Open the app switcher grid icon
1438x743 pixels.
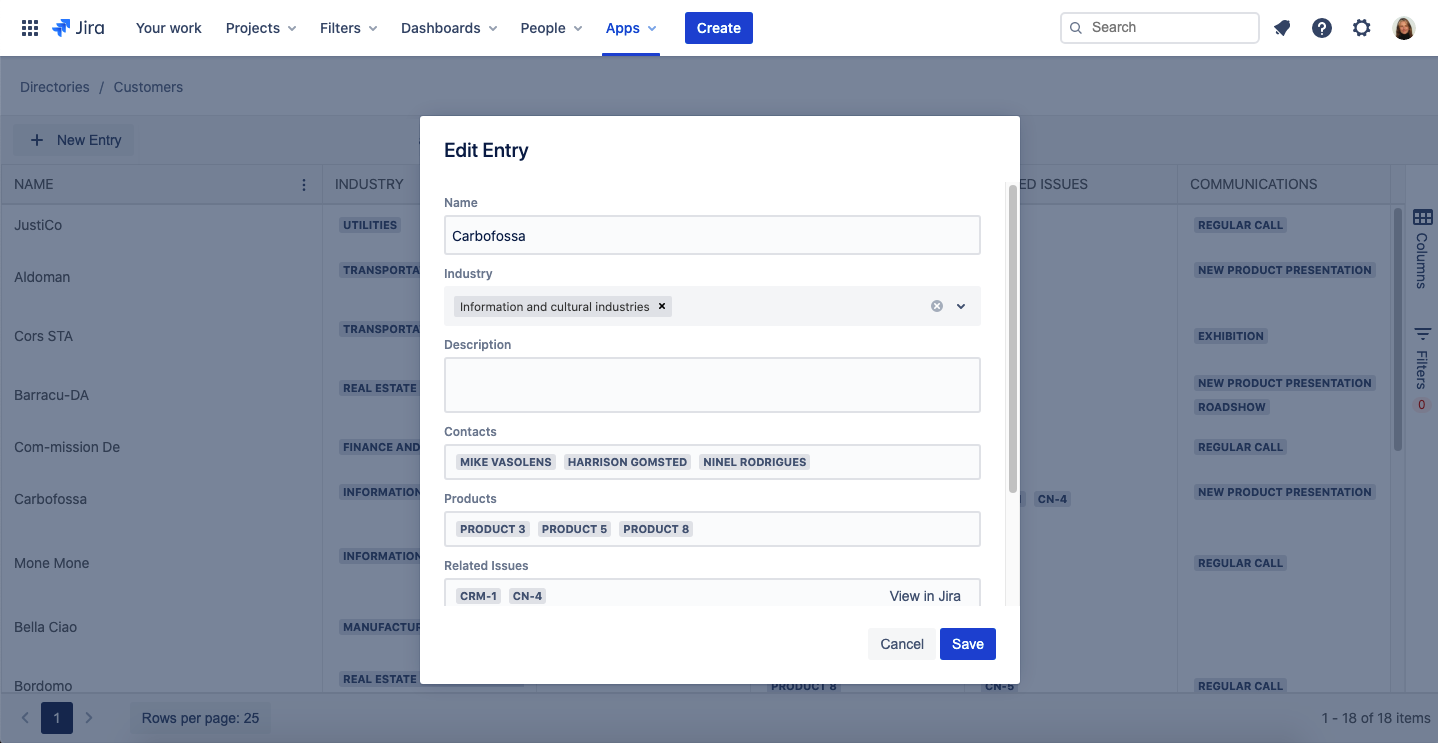pyautogui.click(x=30, y=28)
